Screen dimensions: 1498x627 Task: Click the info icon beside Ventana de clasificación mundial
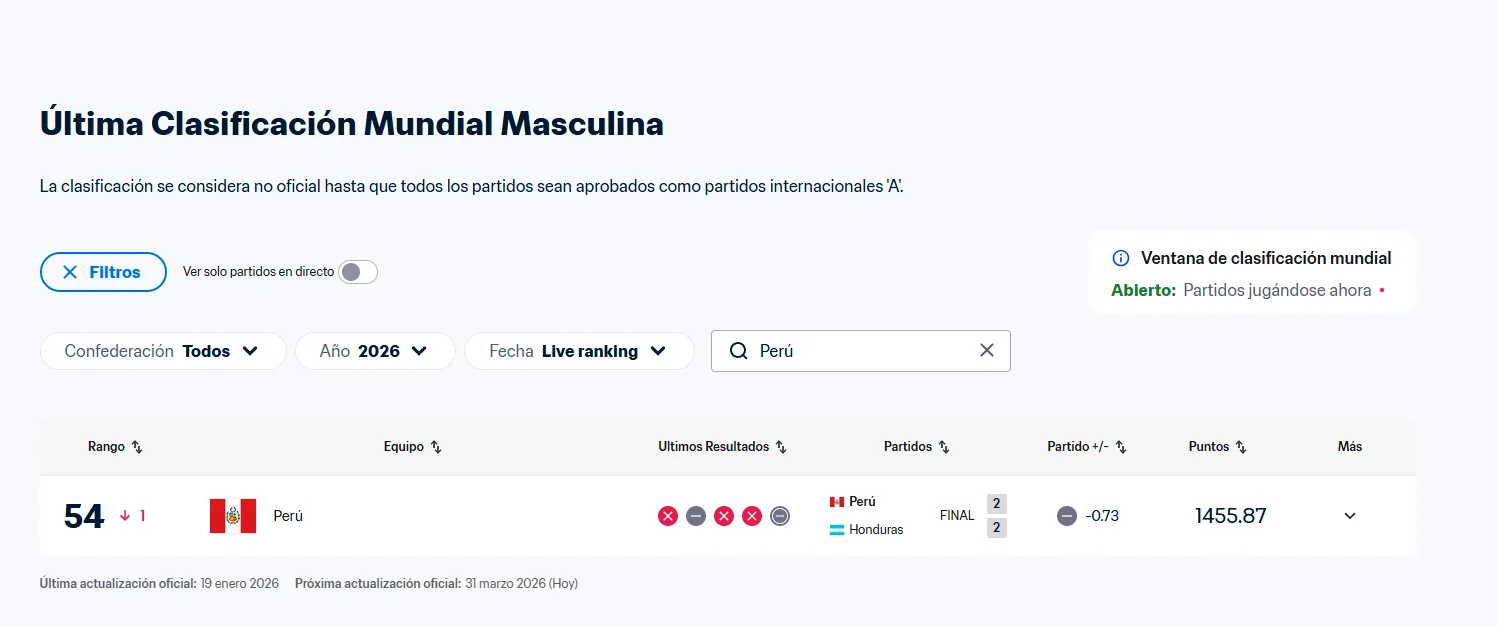tap(1121, 258)
